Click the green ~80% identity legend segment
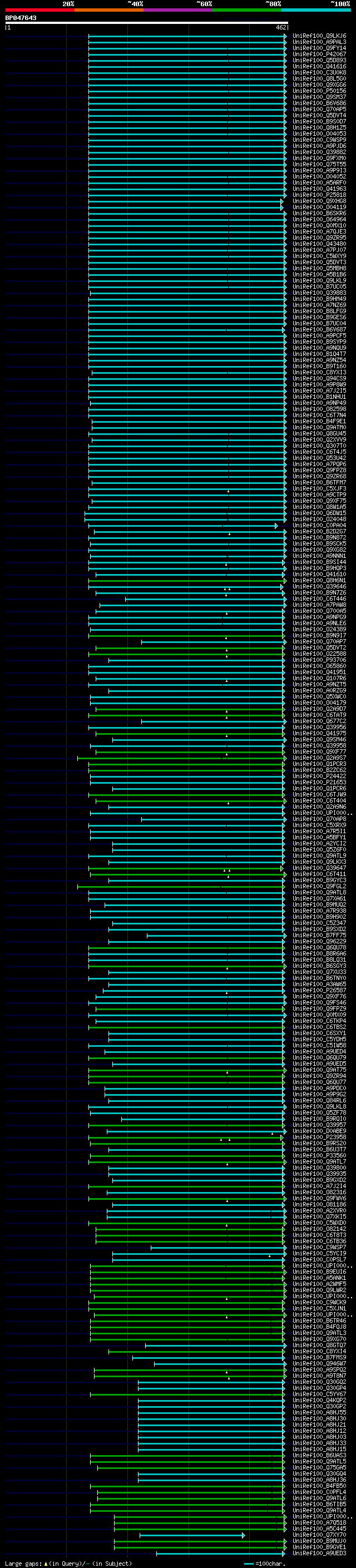Viewport: 356px width, 1568px height. pyautogui.click(x=247, y=10)
